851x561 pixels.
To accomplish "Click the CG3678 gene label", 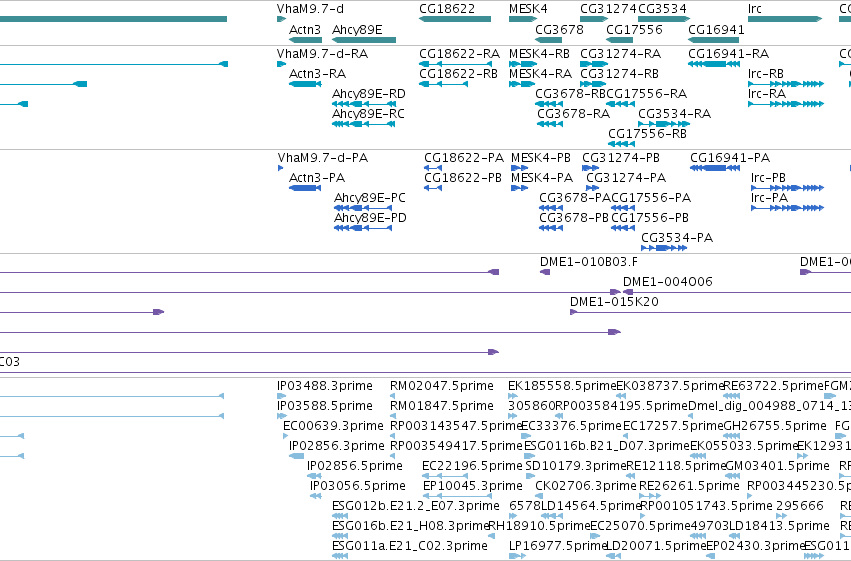I will [559, 29].
